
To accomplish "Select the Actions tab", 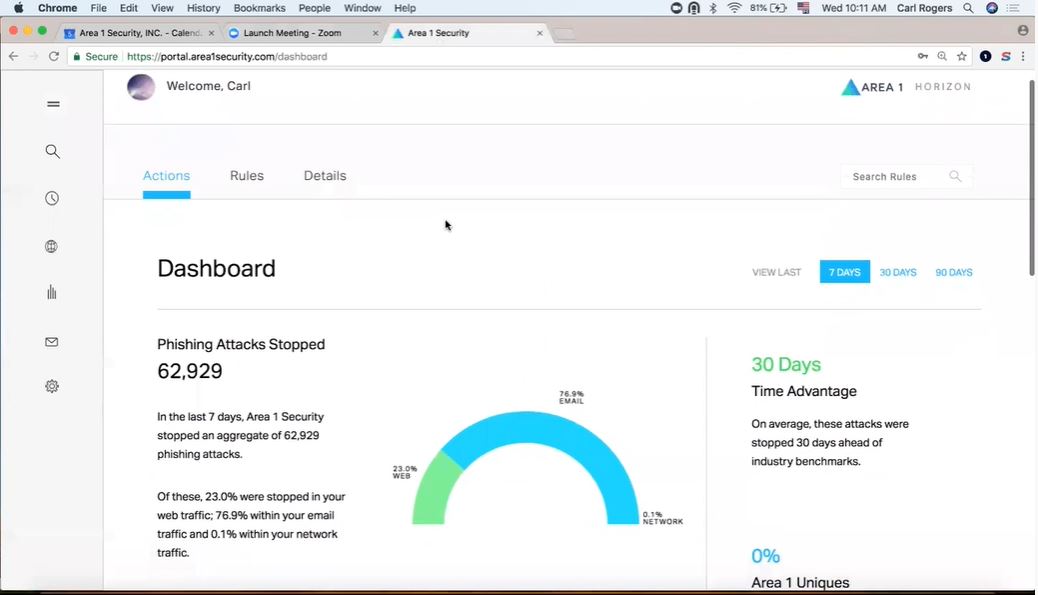I will point(166,175).
